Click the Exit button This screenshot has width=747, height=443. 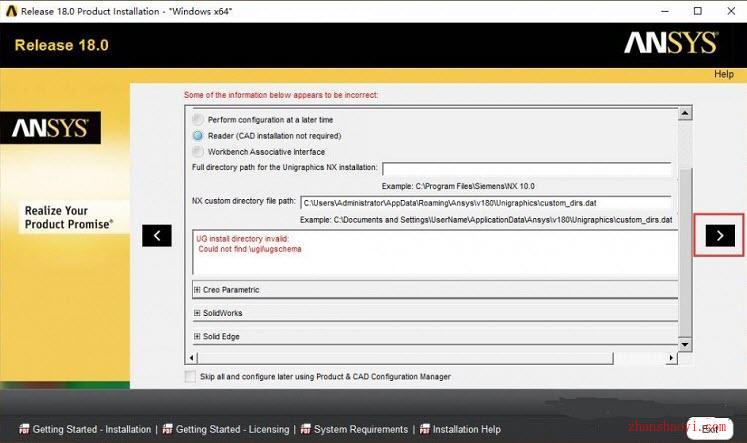pos(710,429)
